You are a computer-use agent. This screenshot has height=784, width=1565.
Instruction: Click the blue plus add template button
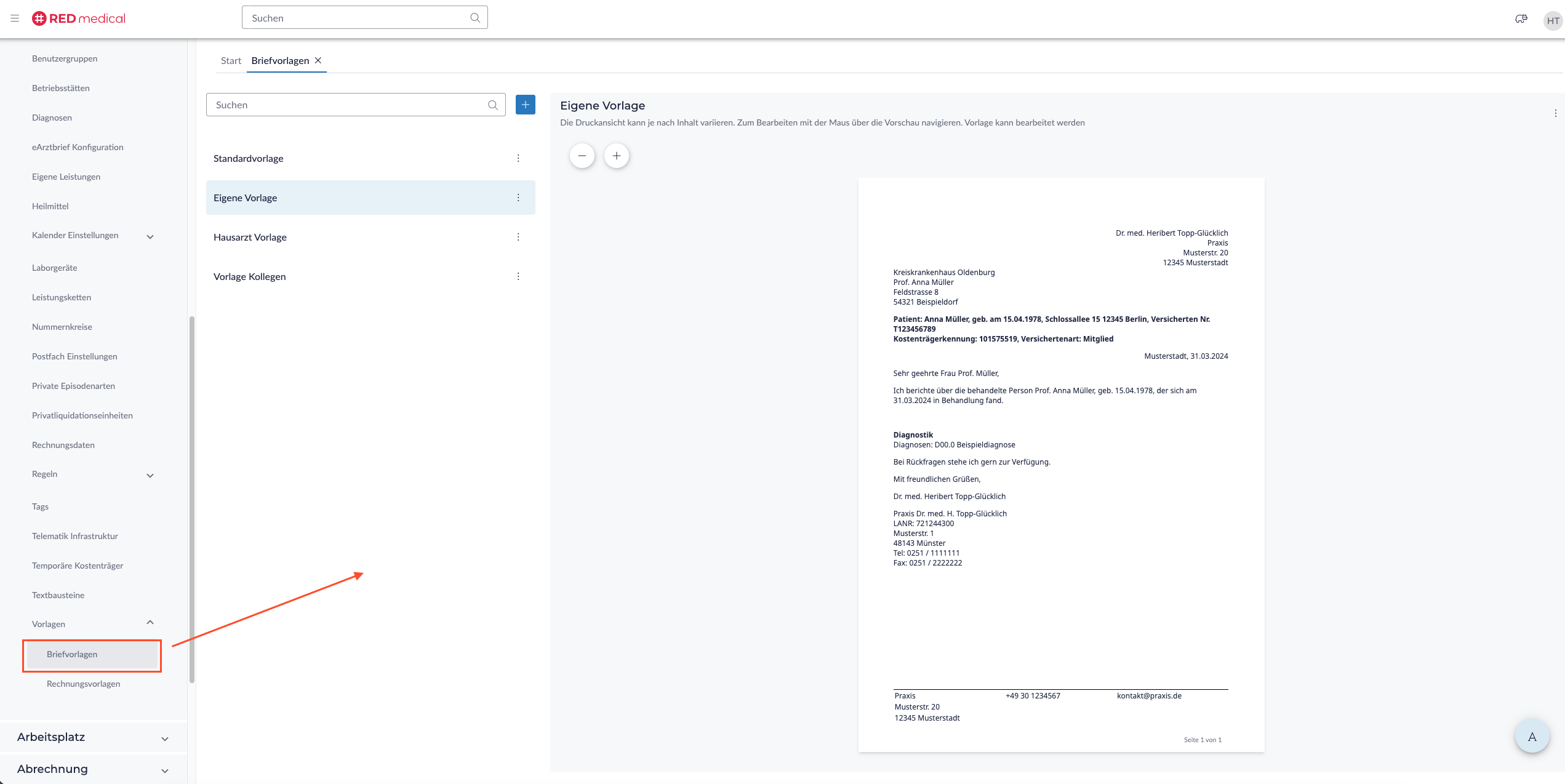pos(525,105)
